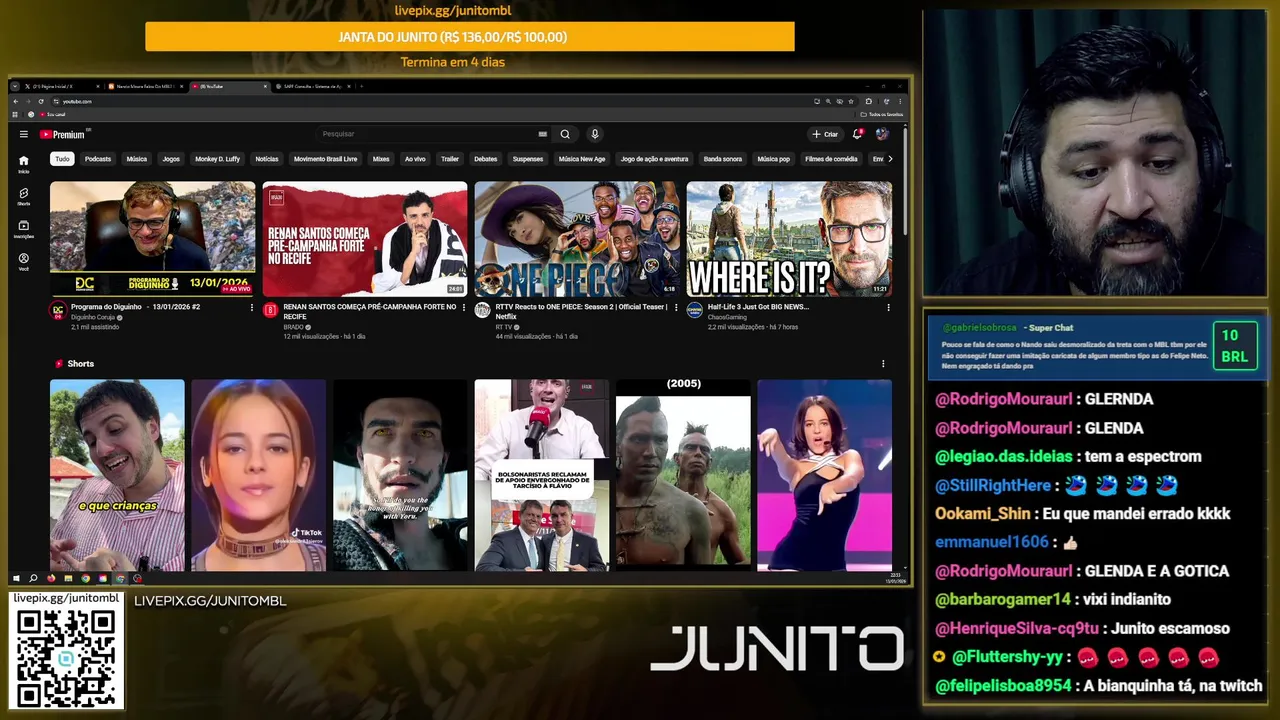Open the Eco canal bookmark

click(x=53, y=114)
